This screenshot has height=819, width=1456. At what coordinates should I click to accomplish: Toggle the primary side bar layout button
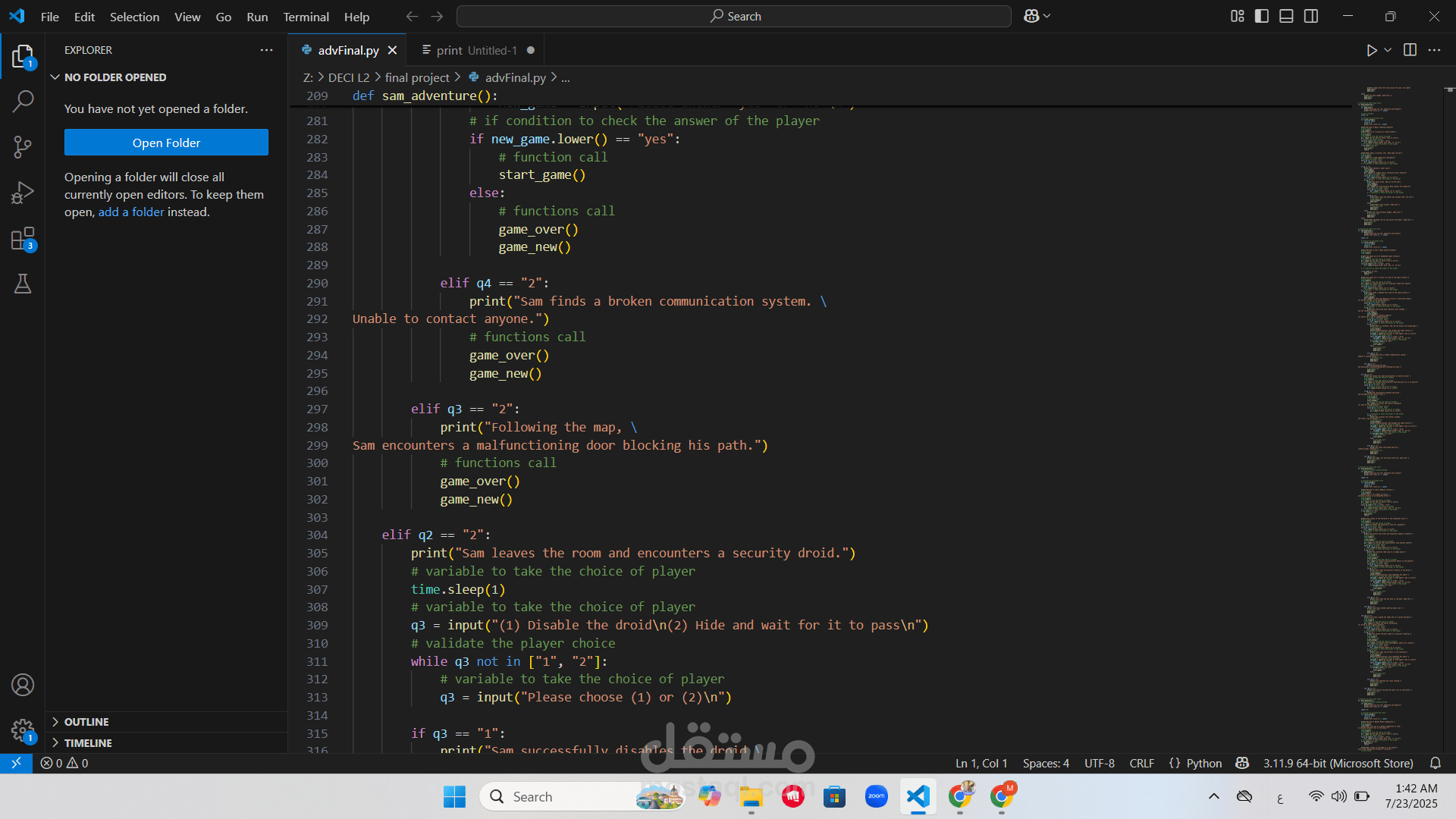tap(1262, 16)
